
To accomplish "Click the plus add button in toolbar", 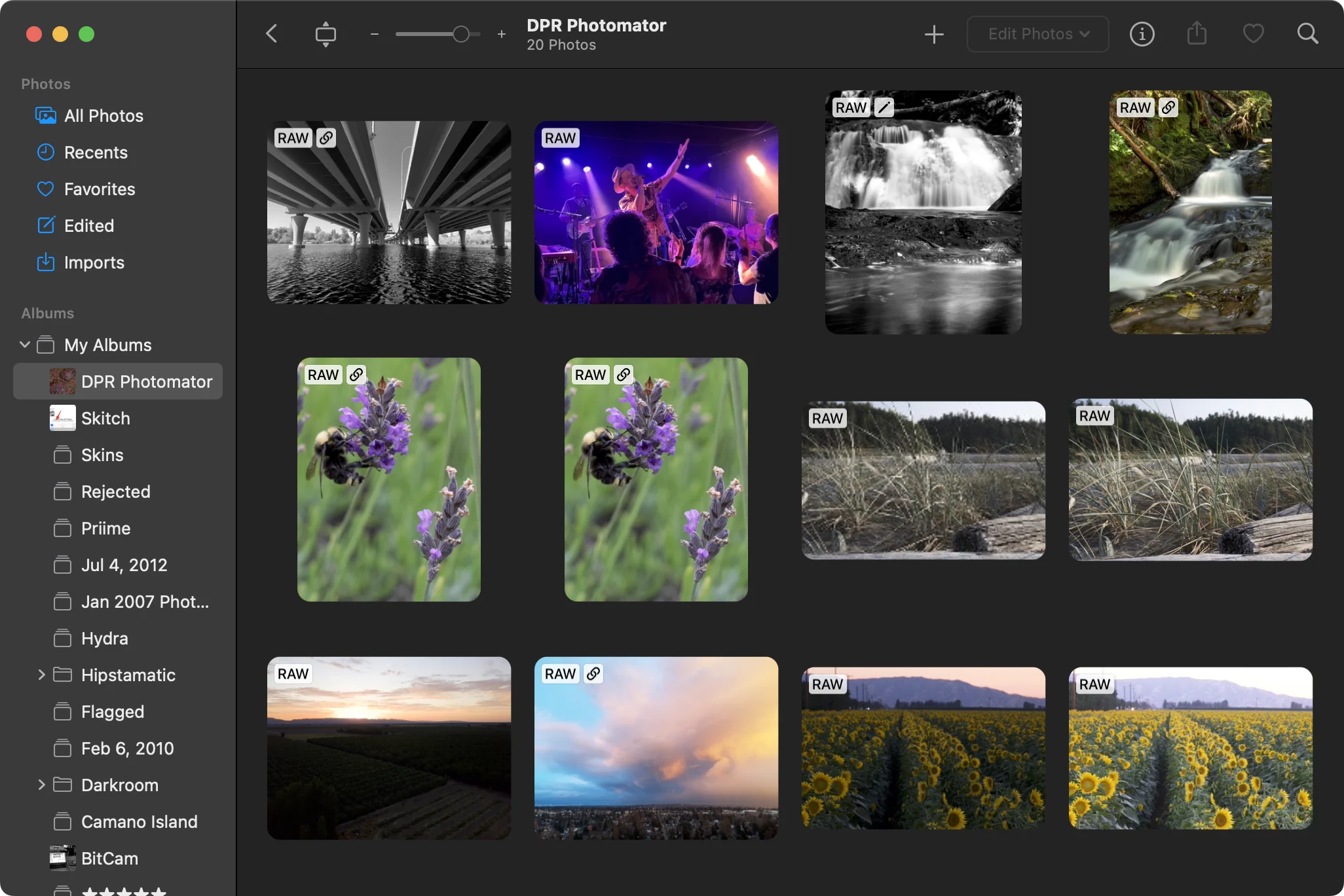I will (x=934, y=34).
